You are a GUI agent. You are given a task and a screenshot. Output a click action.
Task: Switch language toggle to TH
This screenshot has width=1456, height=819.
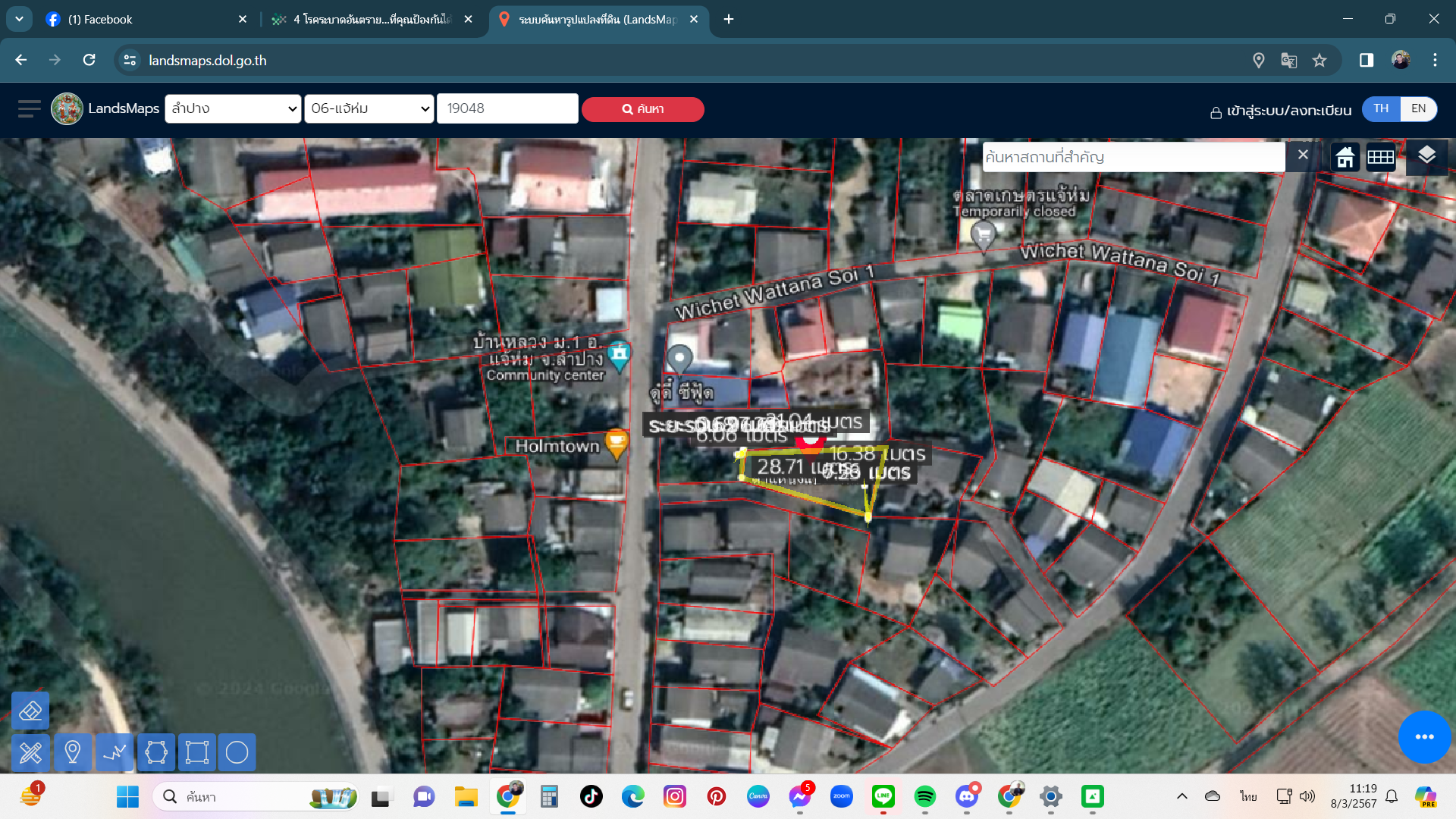(1381, 108)
